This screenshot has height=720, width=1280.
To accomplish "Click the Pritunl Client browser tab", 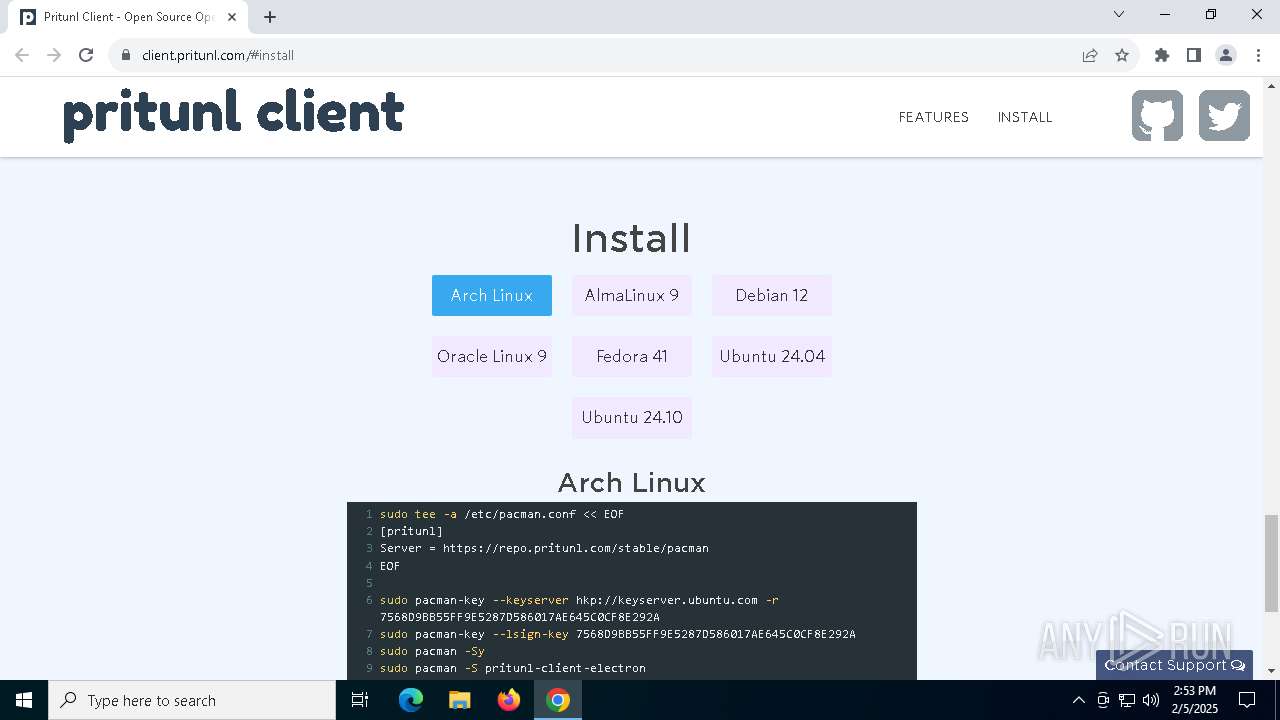I will pos(128,17).
